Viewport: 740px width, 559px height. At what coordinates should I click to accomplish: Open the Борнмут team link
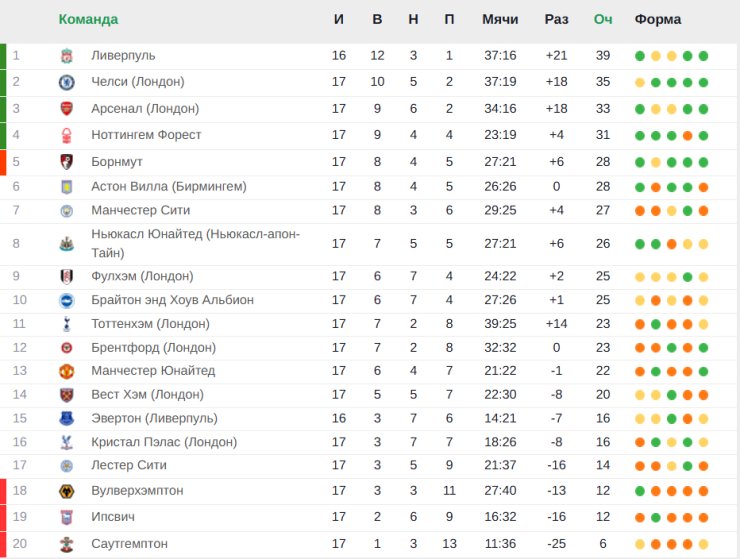(117, 162)
